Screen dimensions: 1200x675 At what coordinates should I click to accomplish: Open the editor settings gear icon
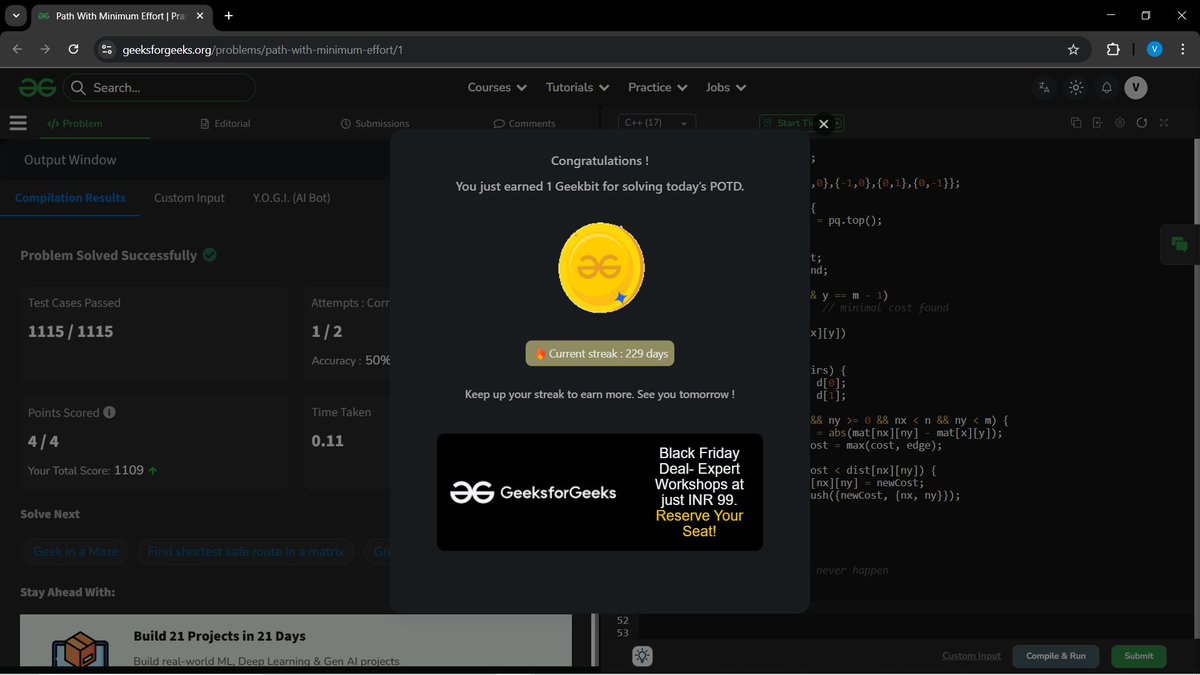pyautogui.click(x=1119, y=122)
